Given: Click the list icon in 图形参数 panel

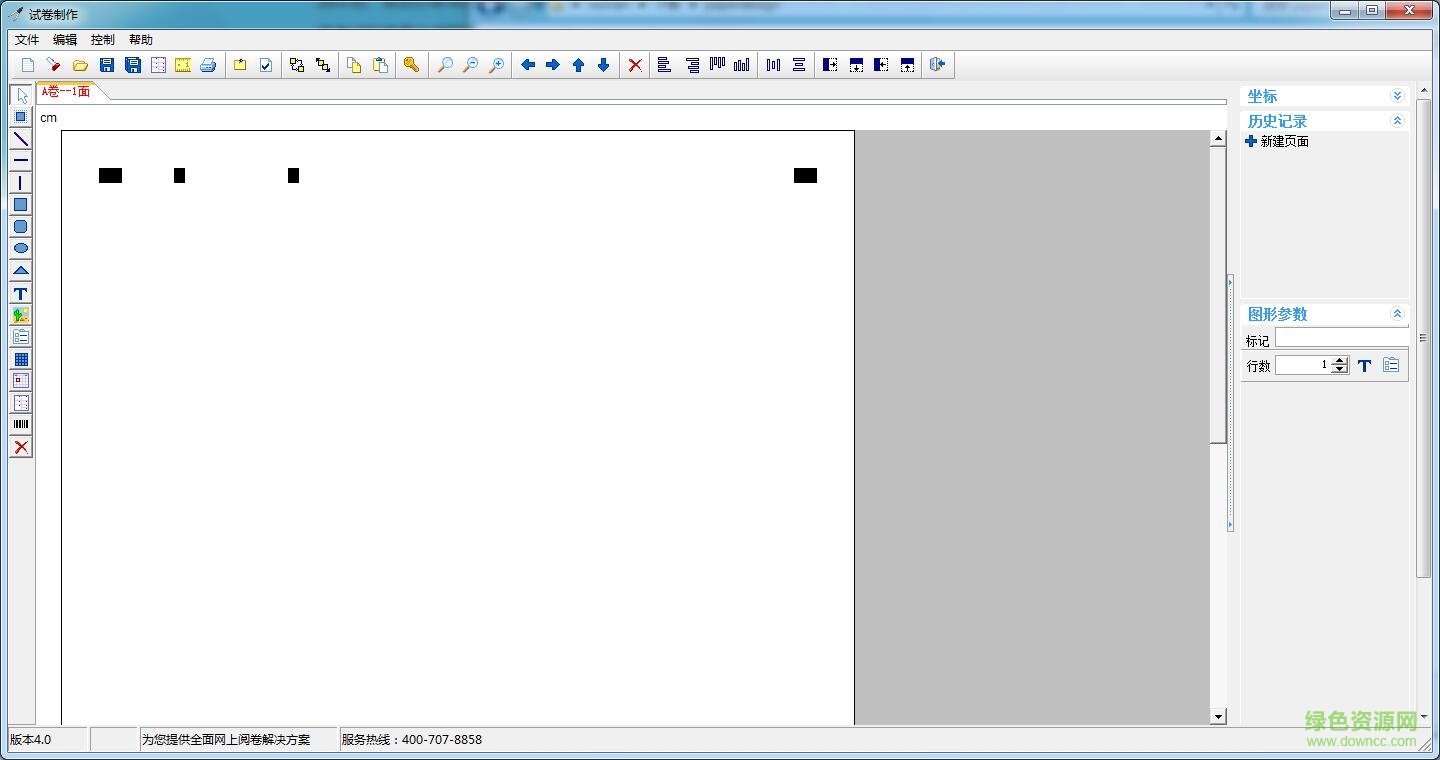Looking at the screenshot, I should click(x=1391, y=365).
